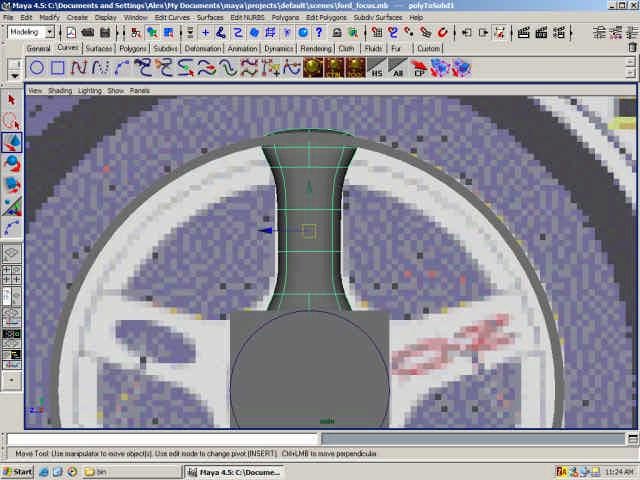Select the arrow Select tool

[x=12, y=99]
